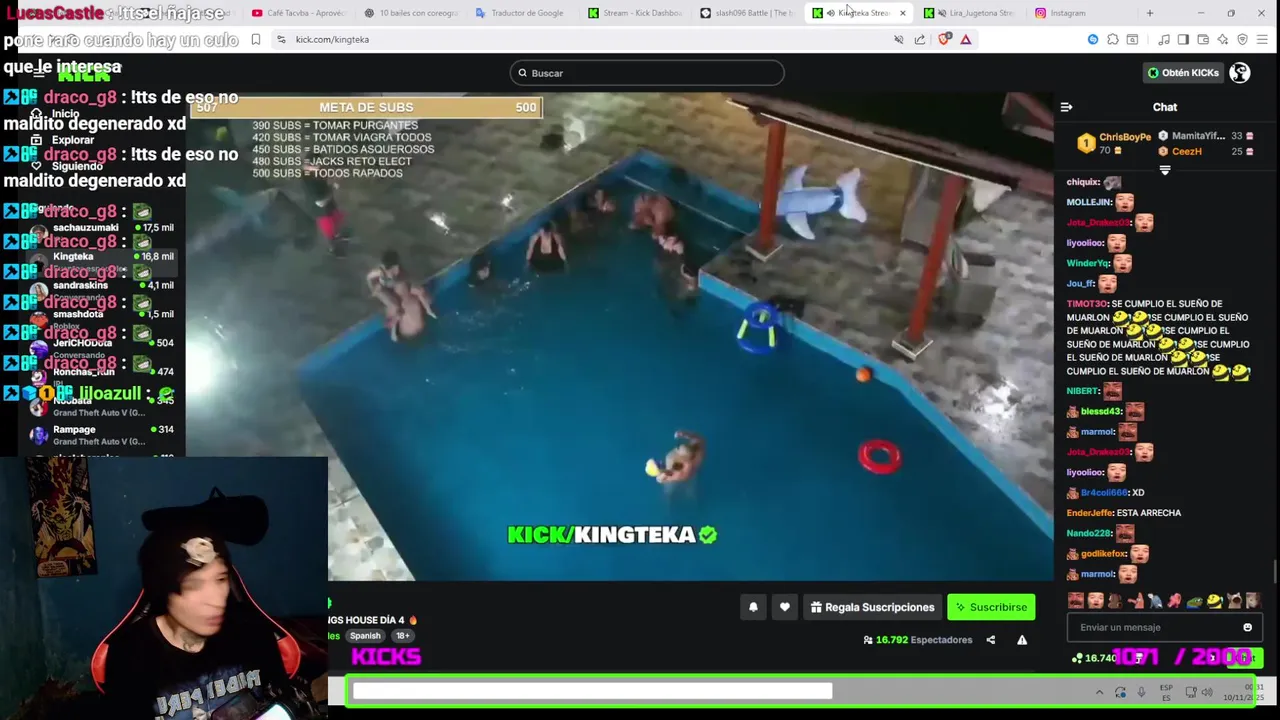1280x720 pixels.
Task: Open the Brave VPN shield icon
Action: pyautogui.click(x=1243, y=39)
